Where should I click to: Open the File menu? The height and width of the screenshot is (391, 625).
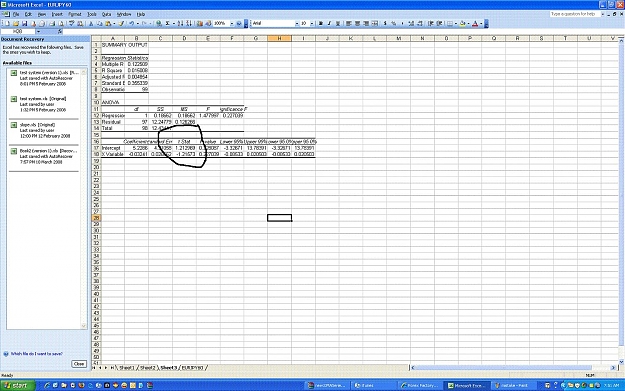(16, 14)
